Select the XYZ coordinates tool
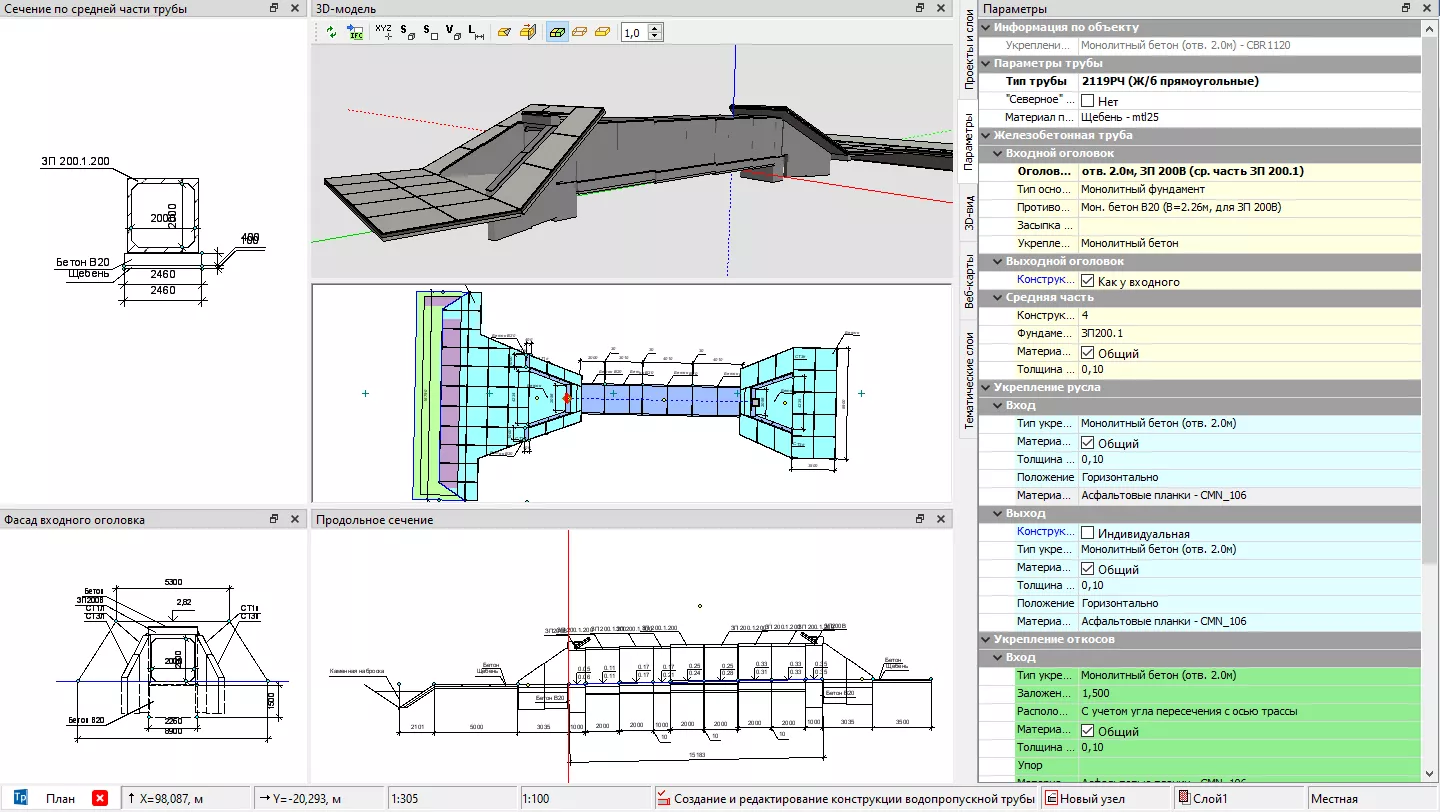1440x812 pixels. coord(384,32)
